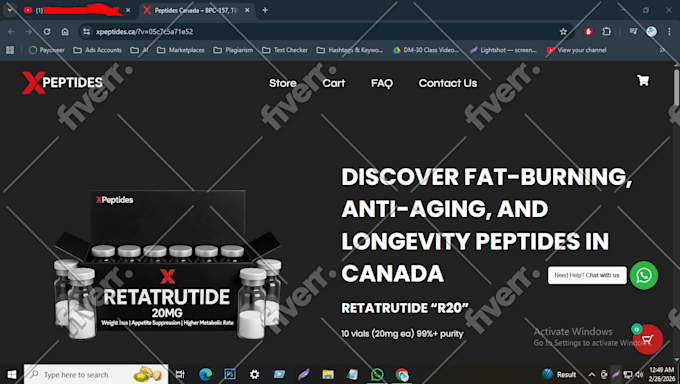The height and width of the screenshot is (384, 680).
Task: Click the Retatrutide 20MG product image
Action: 167,265
